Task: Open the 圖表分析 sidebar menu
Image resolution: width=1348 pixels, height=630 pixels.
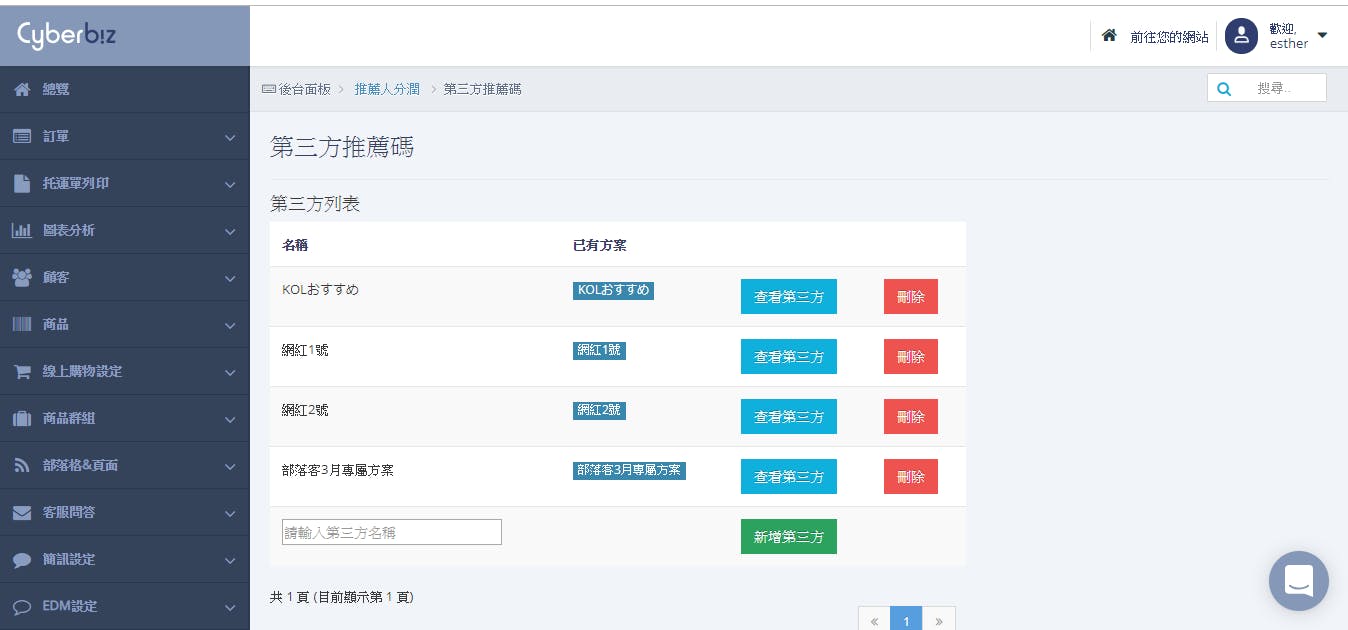Action: tap(124, 231)
